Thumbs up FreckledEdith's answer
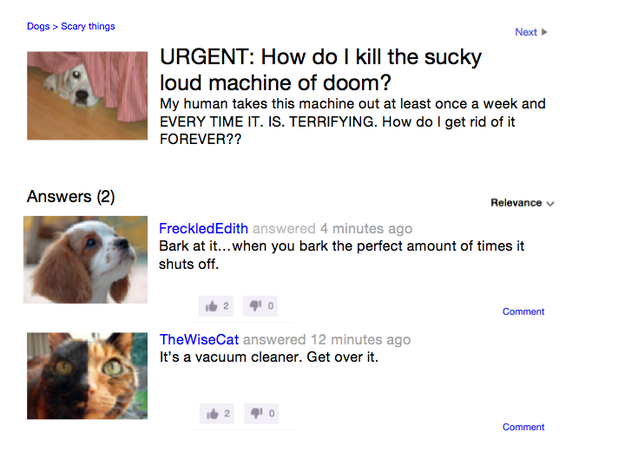 216,306
